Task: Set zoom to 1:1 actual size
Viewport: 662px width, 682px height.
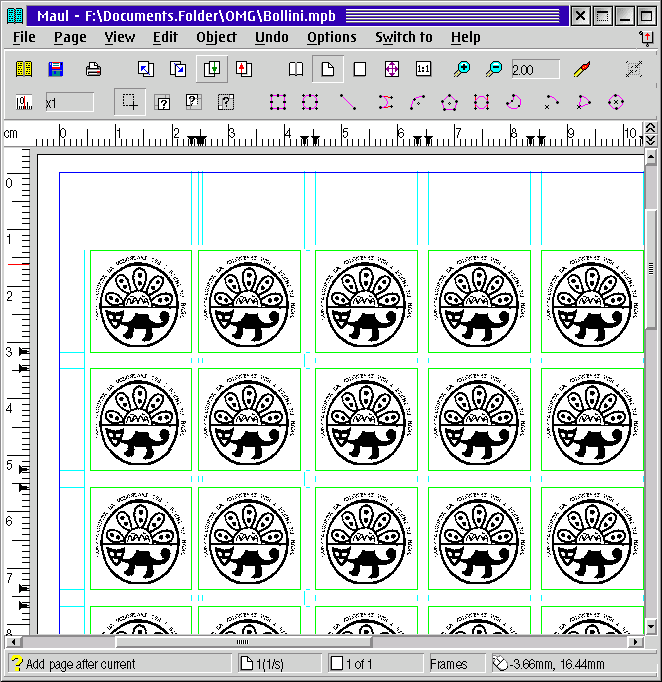Action: 424,69
